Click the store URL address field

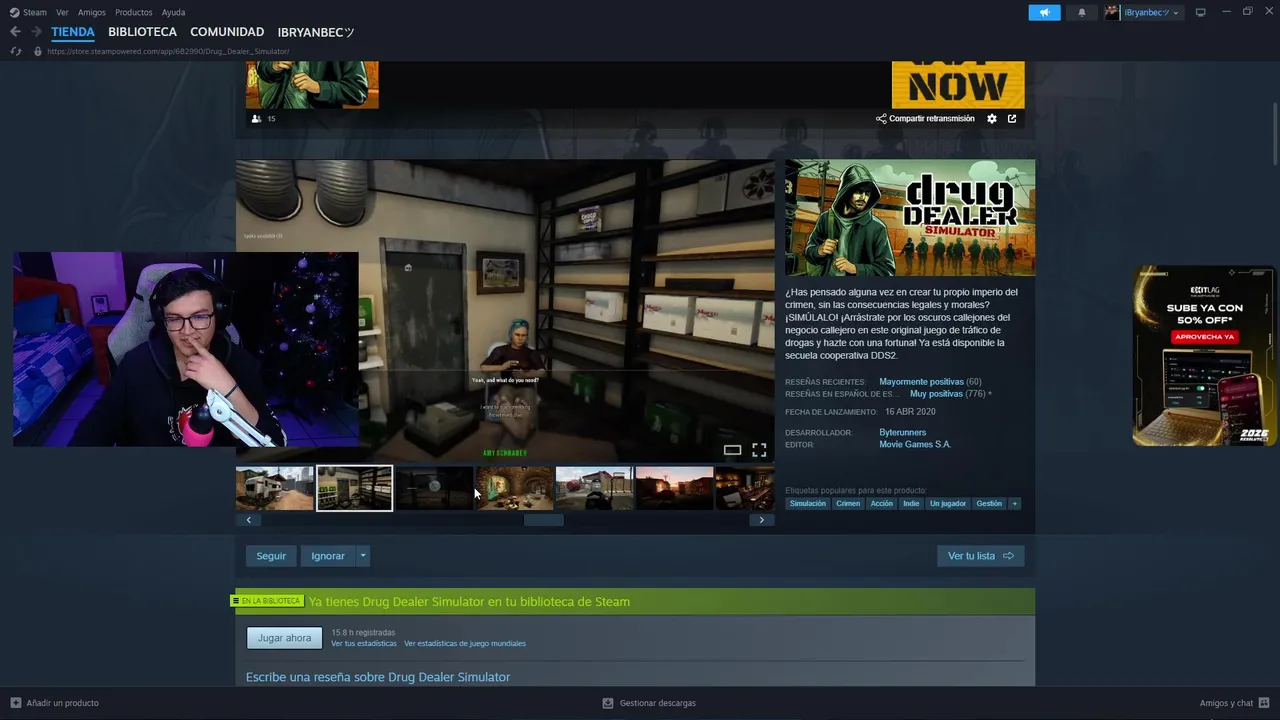(168, 51)
